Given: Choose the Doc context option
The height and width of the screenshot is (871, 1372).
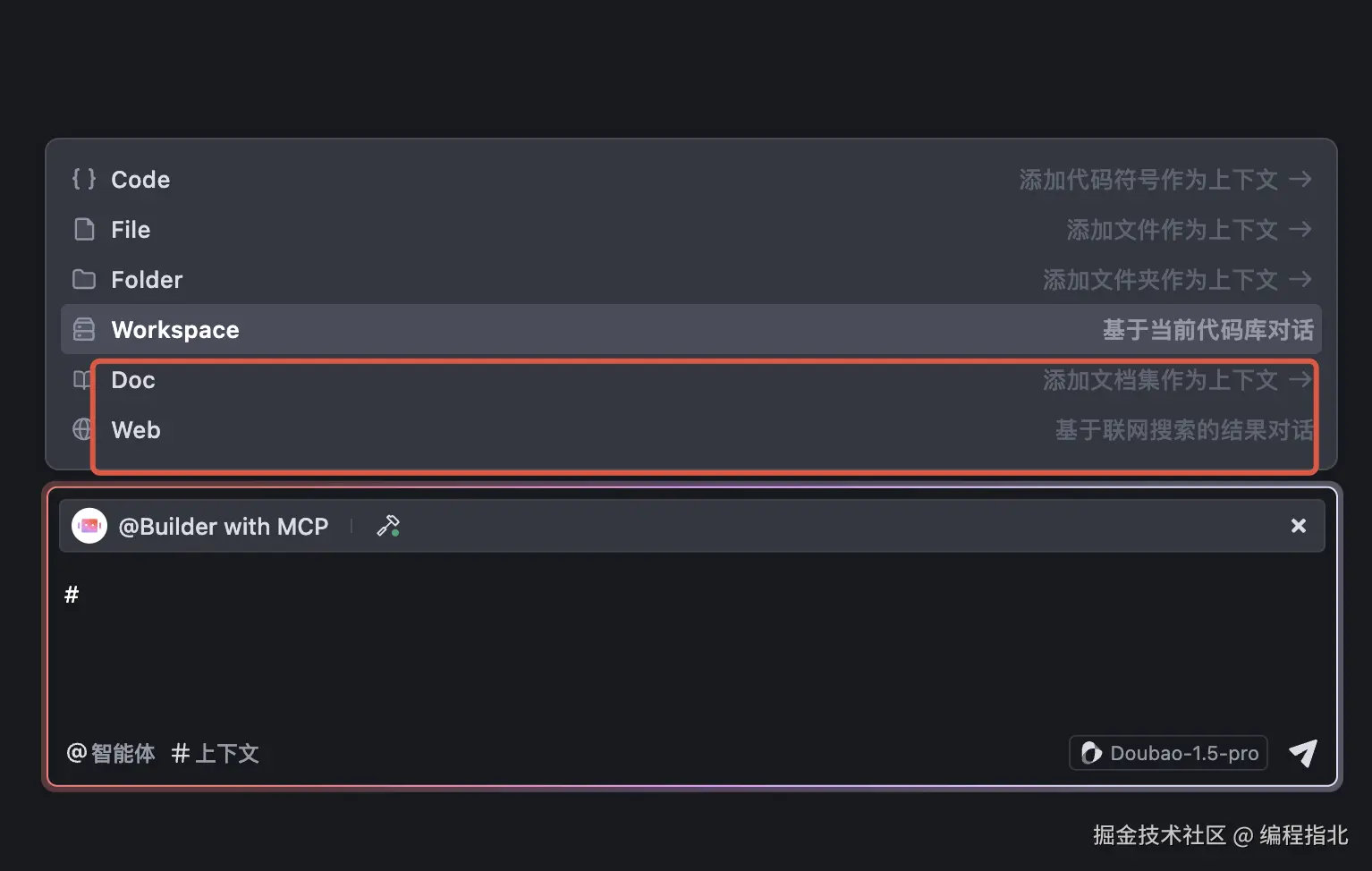Looking at the screenshot, I should [x=133, y=380].
